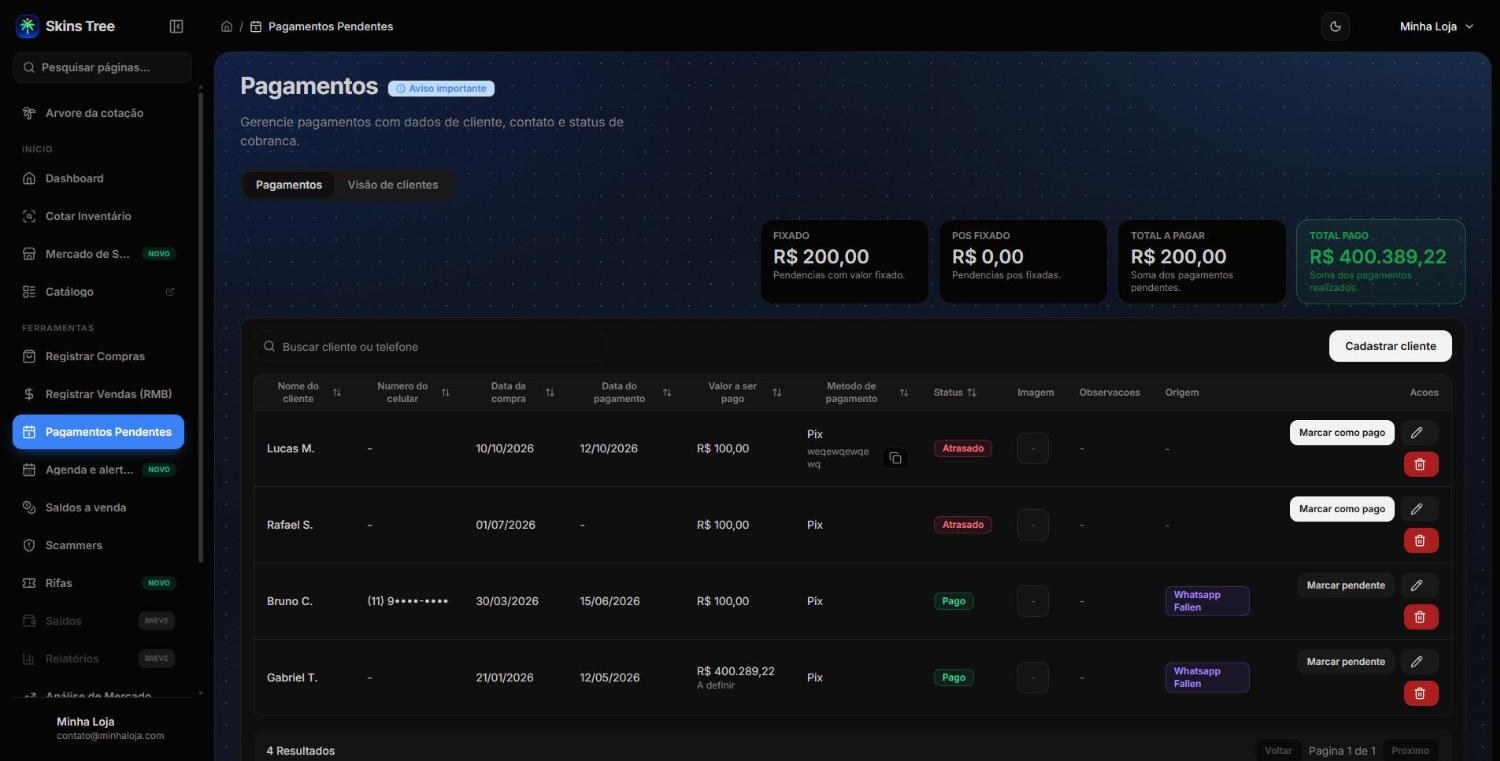Switch to the Pagamentos tab
1500x761 pixels.
tap(289, 185)
